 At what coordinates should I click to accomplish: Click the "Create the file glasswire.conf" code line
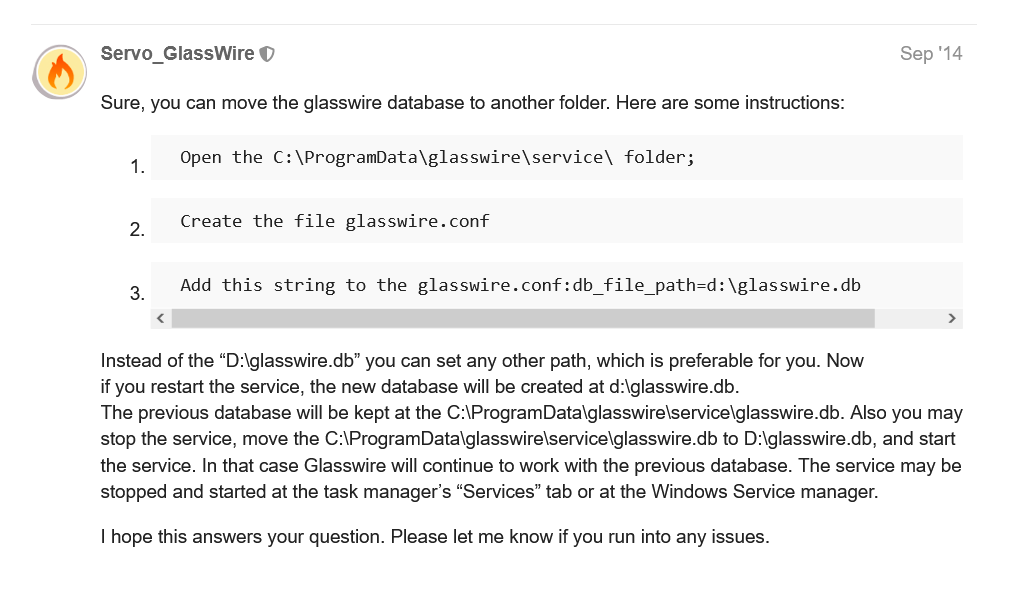[335, 221]
